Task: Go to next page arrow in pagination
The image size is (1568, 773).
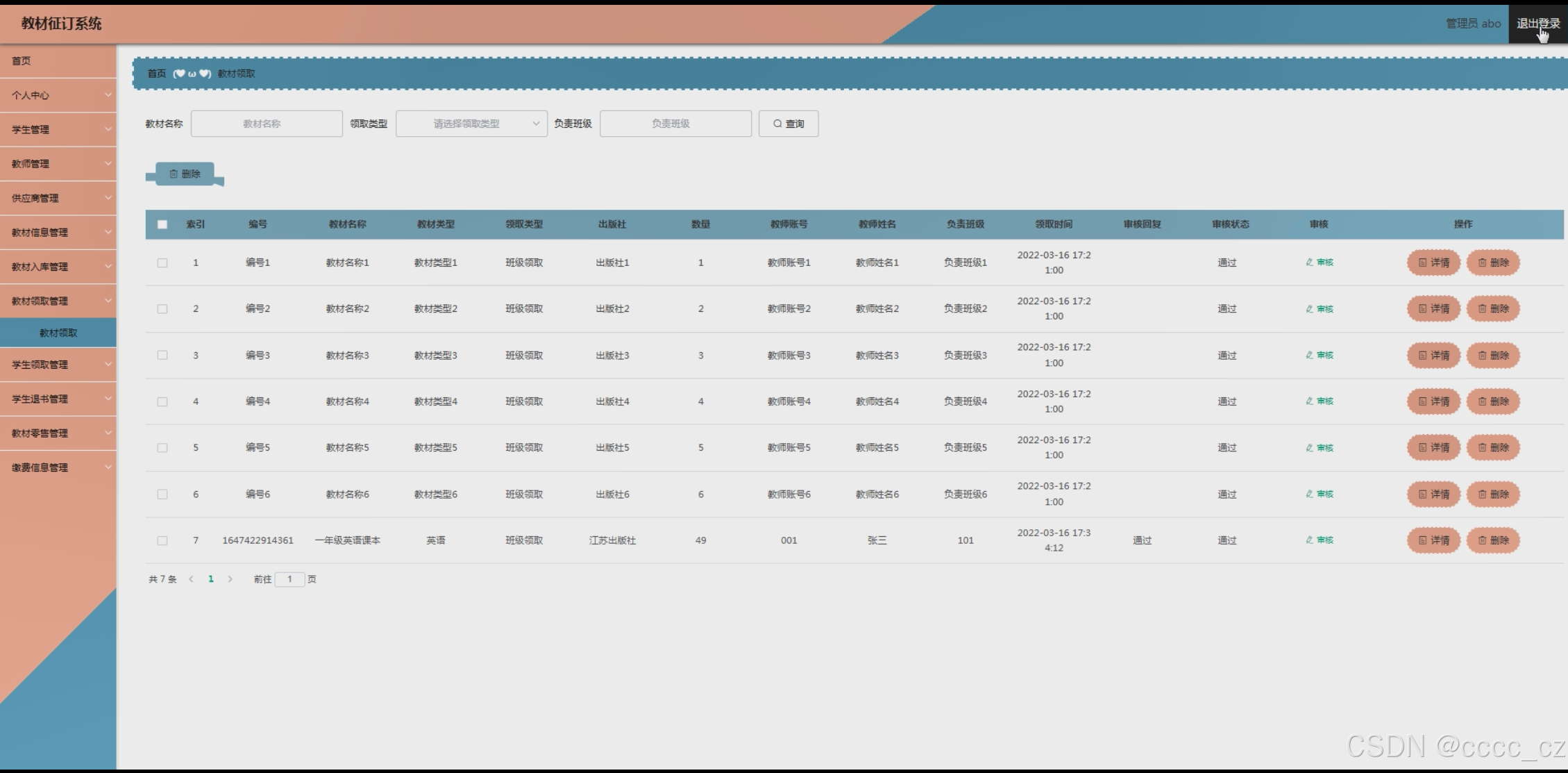Action: [x=230, y=579]
